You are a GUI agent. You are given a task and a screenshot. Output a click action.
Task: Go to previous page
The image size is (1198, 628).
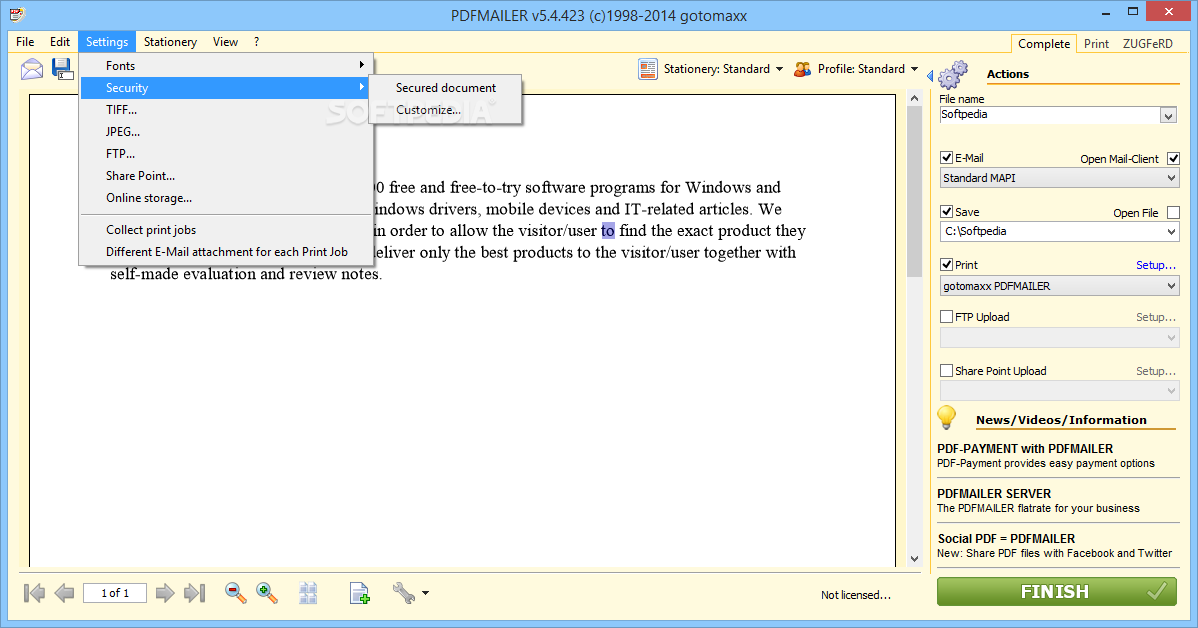coord(64,593)
